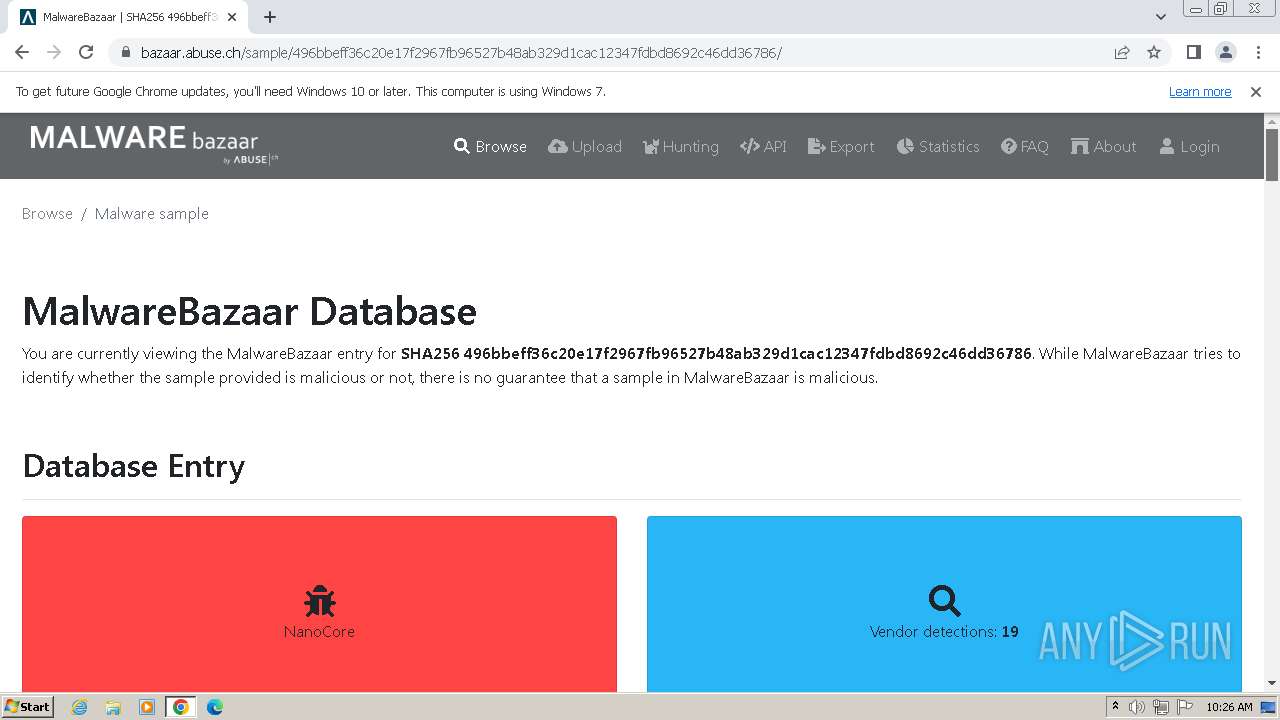Open a new browser tab
Screen dimensions: 1280x720
[270, 17]
